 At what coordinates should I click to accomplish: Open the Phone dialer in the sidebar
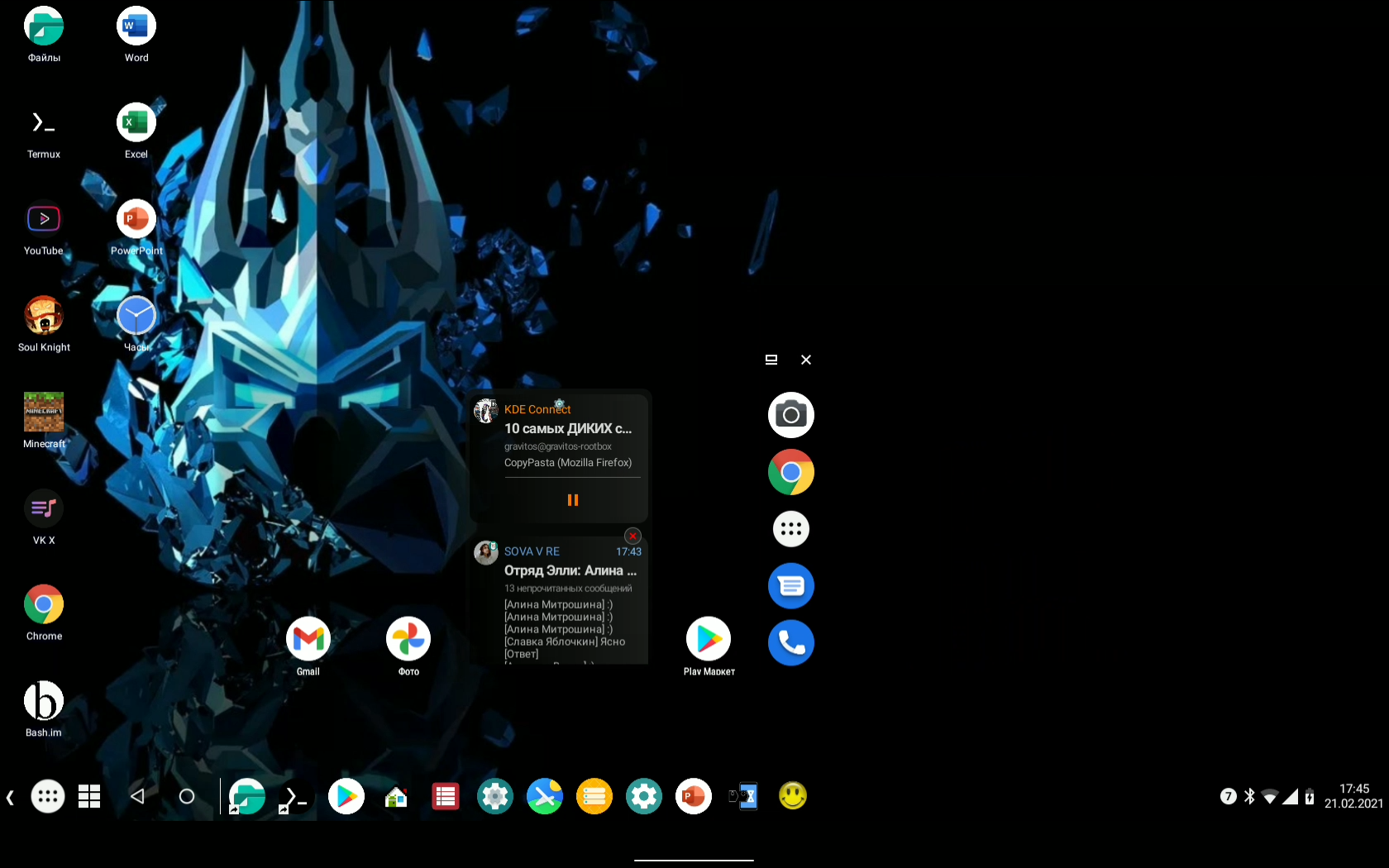[x=790, y=642]
